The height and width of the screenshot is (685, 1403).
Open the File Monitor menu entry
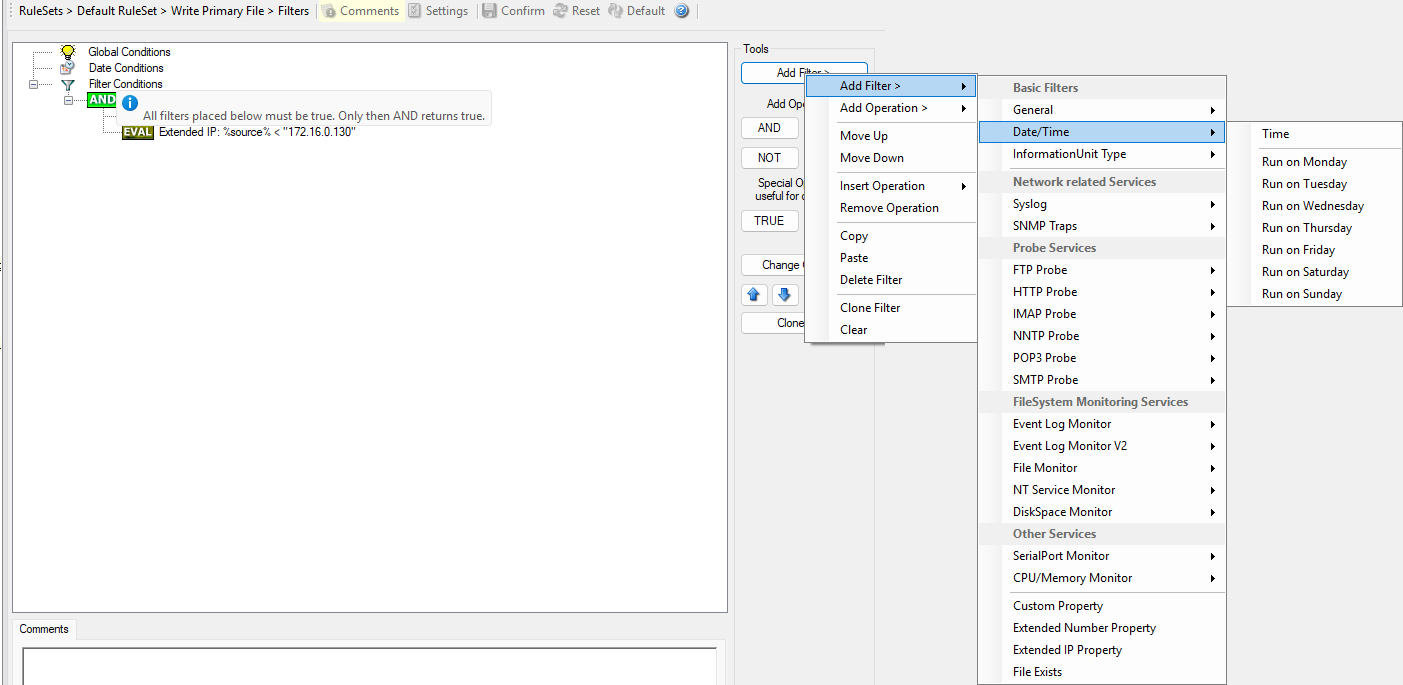(1101, 468)
